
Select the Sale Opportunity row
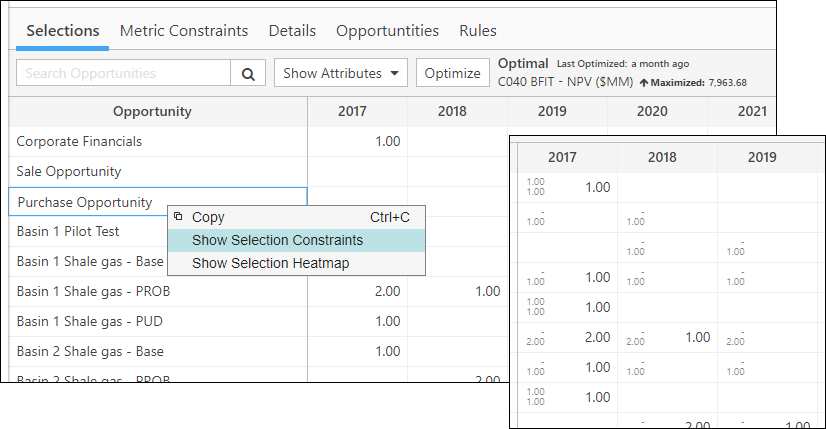[69, 171]
